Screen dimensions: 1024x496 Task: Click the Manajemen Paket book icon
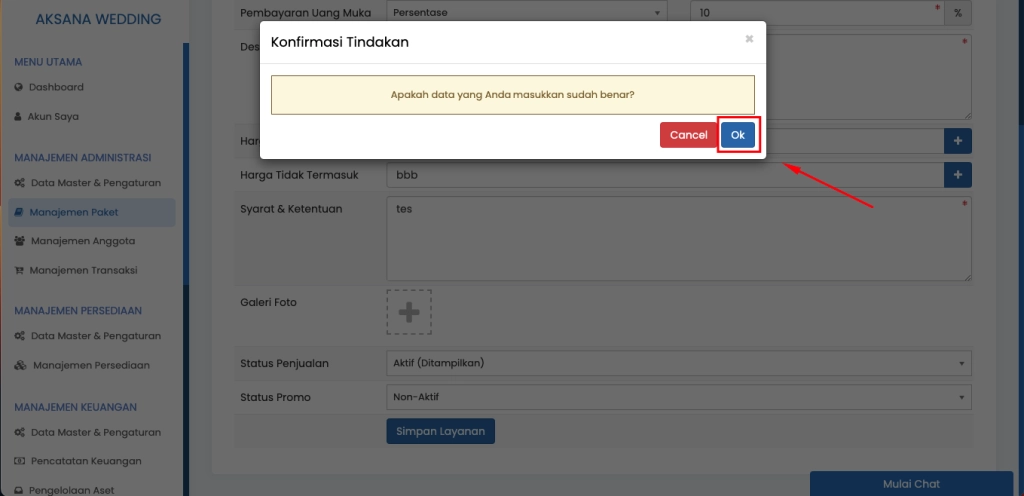(19, 212)
